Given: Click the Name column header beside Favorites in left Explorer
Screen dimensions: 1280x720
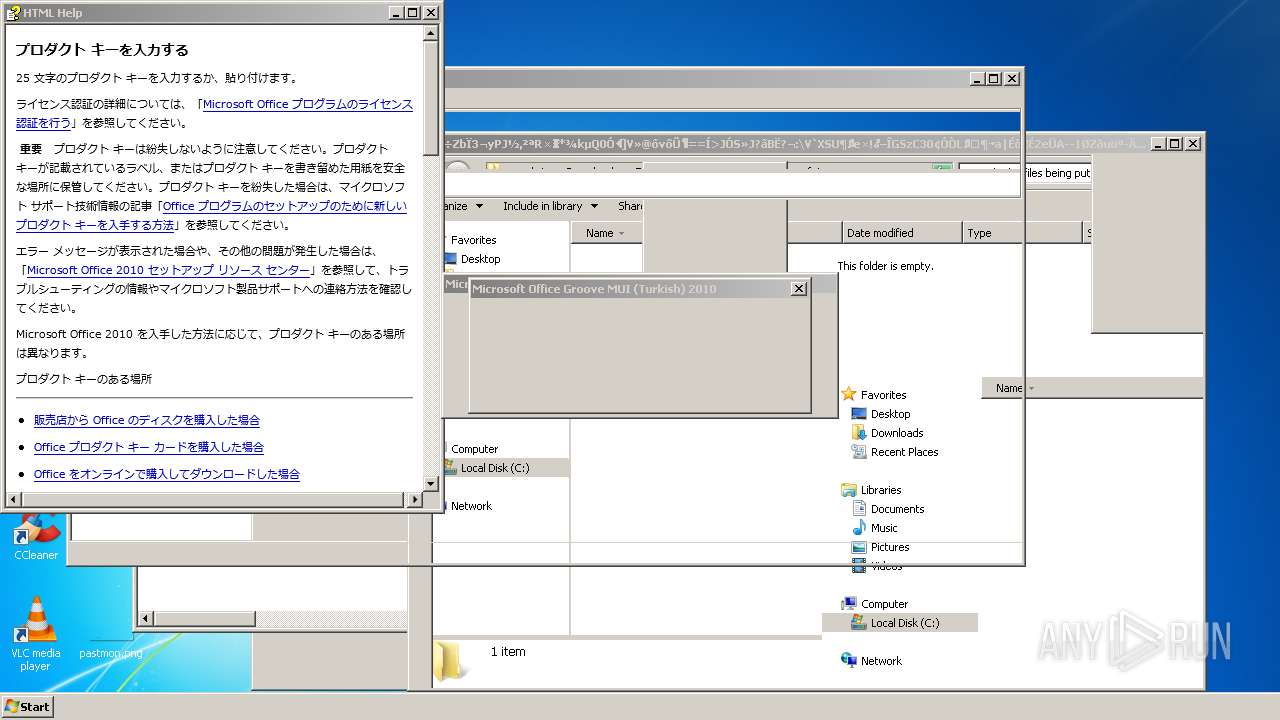Looking at the screenshot, I should tap(606, 233).
